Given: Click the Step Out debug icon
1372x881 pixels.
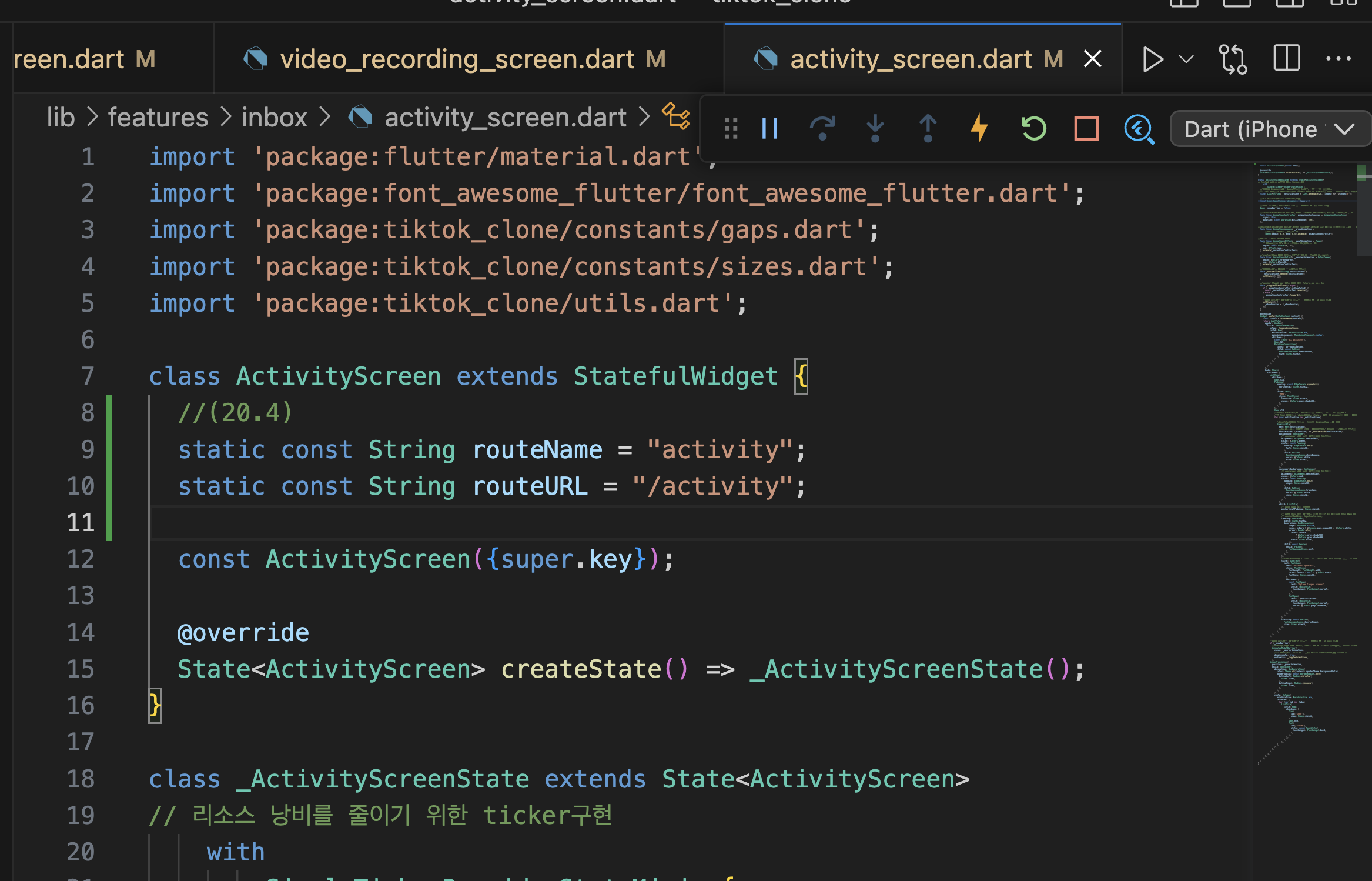Looking at the screenshot, I should pyautogui.click(x=928, y=128).
